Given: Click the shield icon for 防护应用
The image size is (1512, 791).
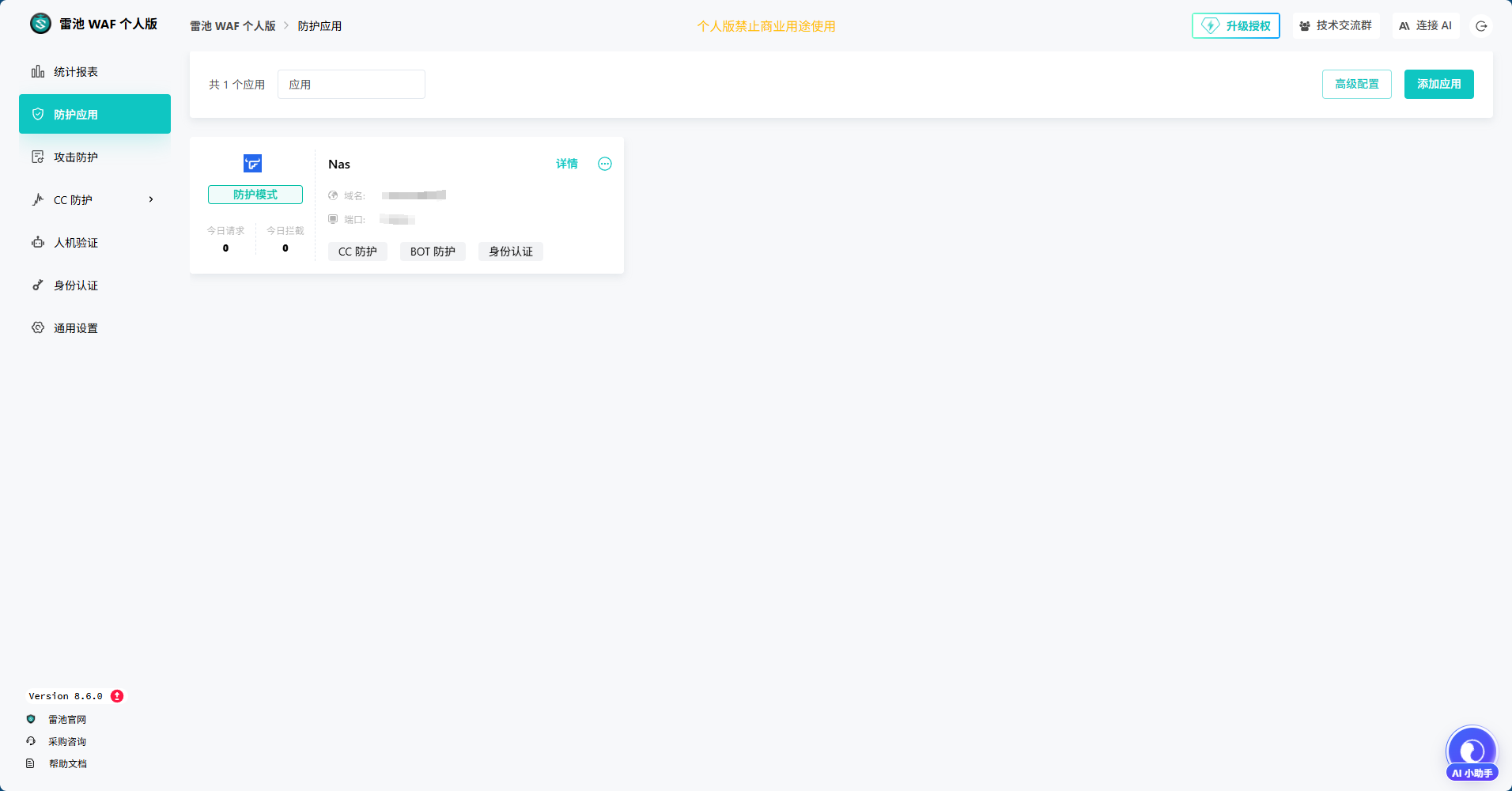Looking at the screenshot, I should tap(38, 114).
